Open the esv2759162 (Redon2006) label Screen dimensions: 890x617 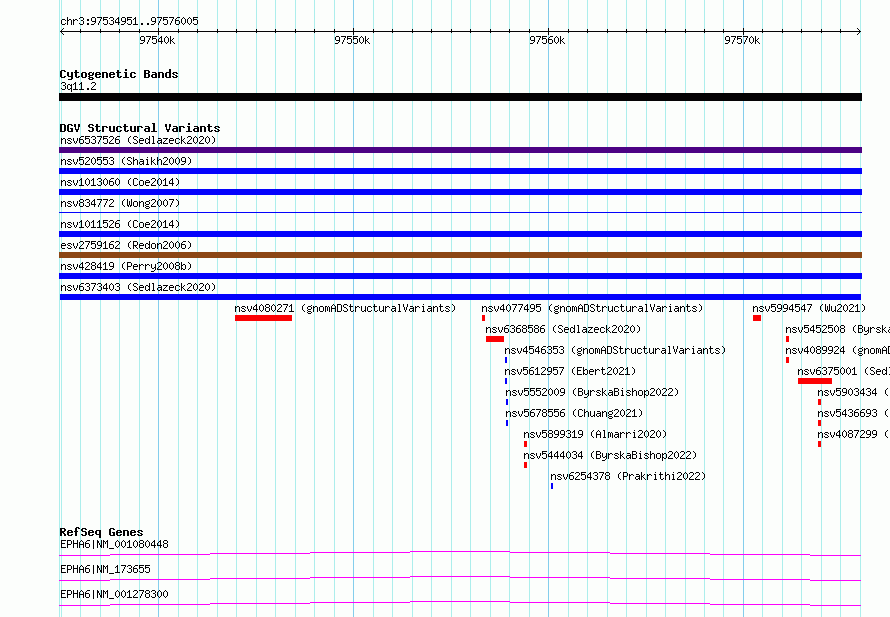[126, 245]
